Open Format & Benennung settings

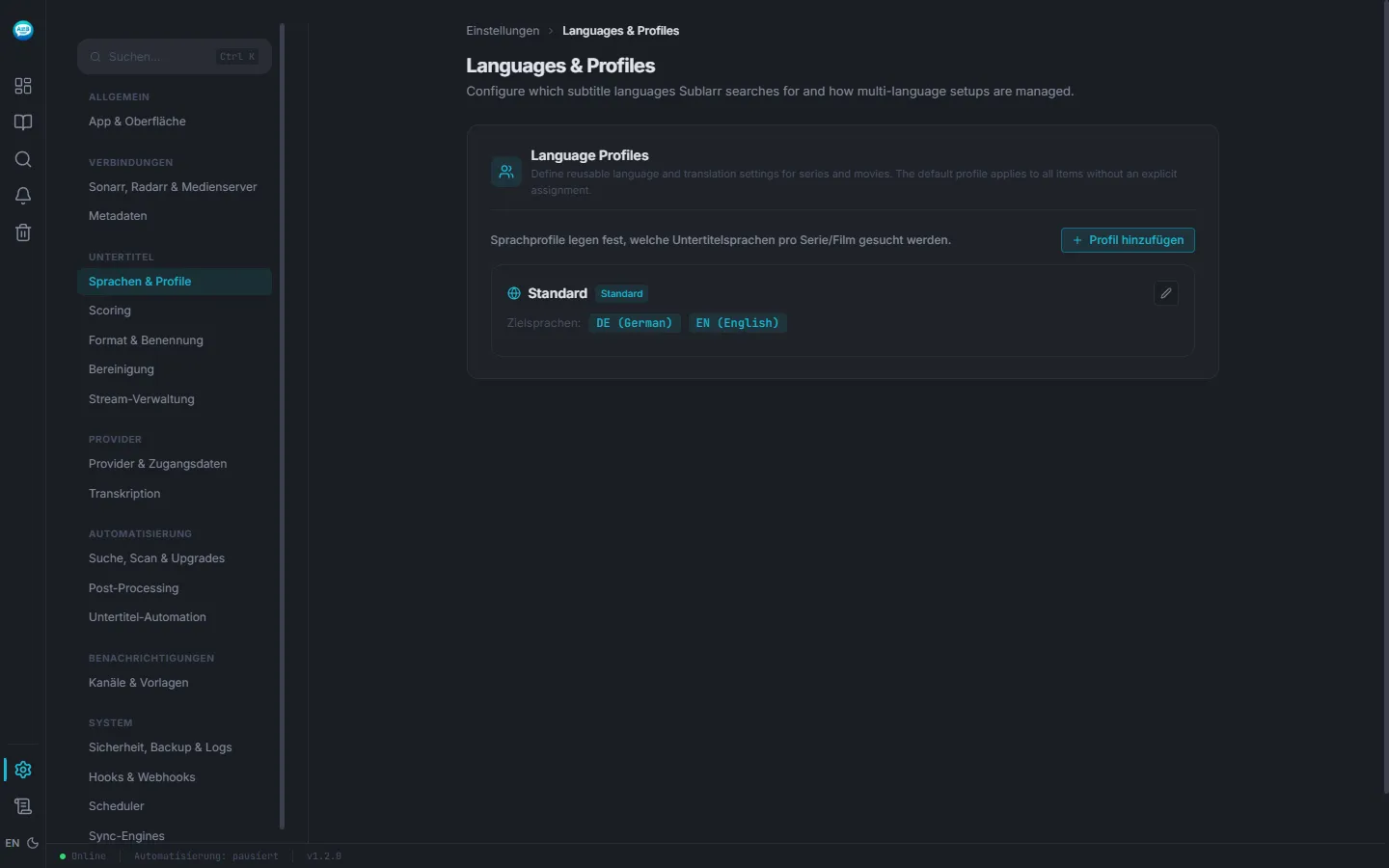click(175, 340)
